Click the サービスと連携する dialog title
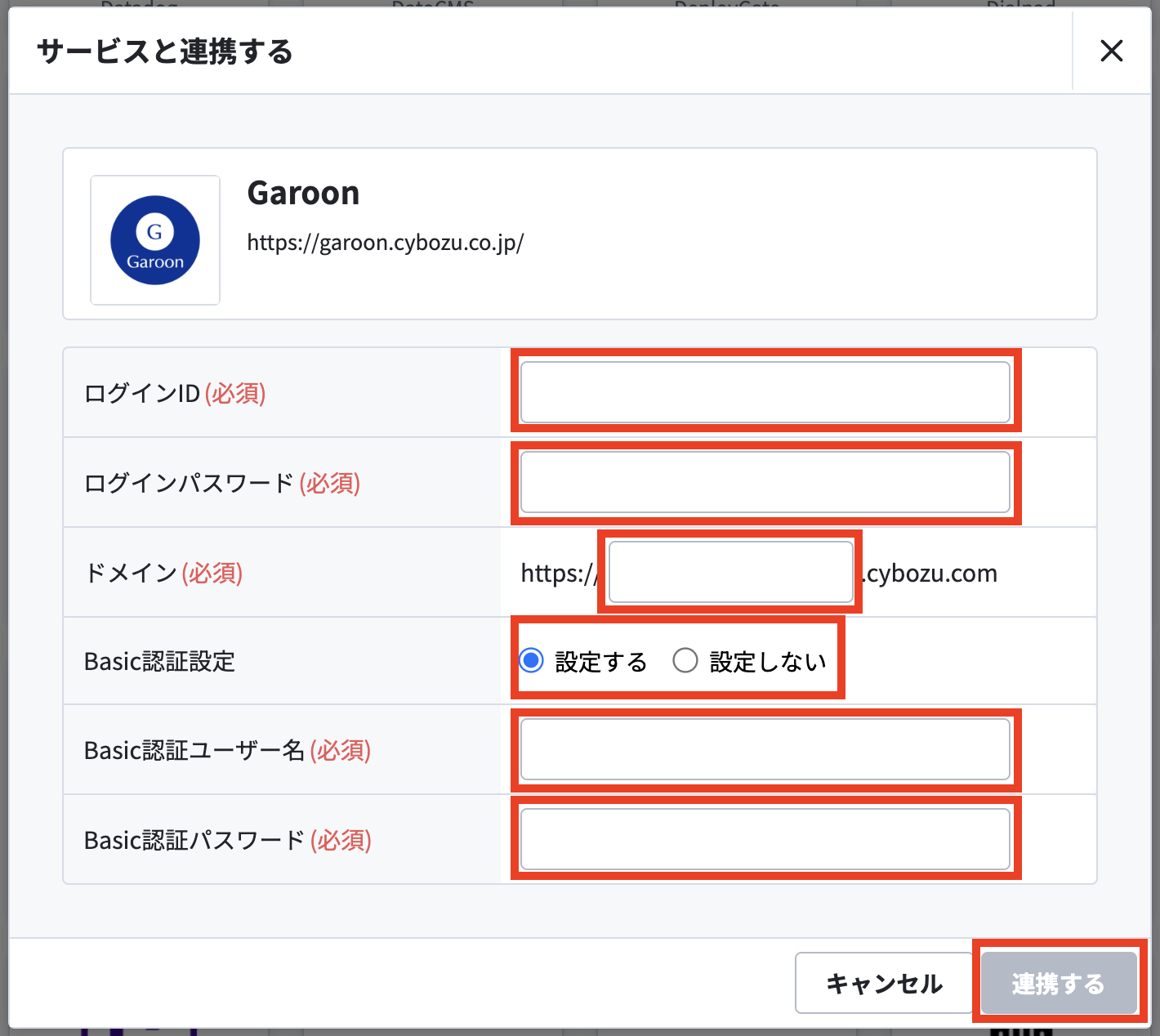 pyautogui.click(x=165, y=51)
